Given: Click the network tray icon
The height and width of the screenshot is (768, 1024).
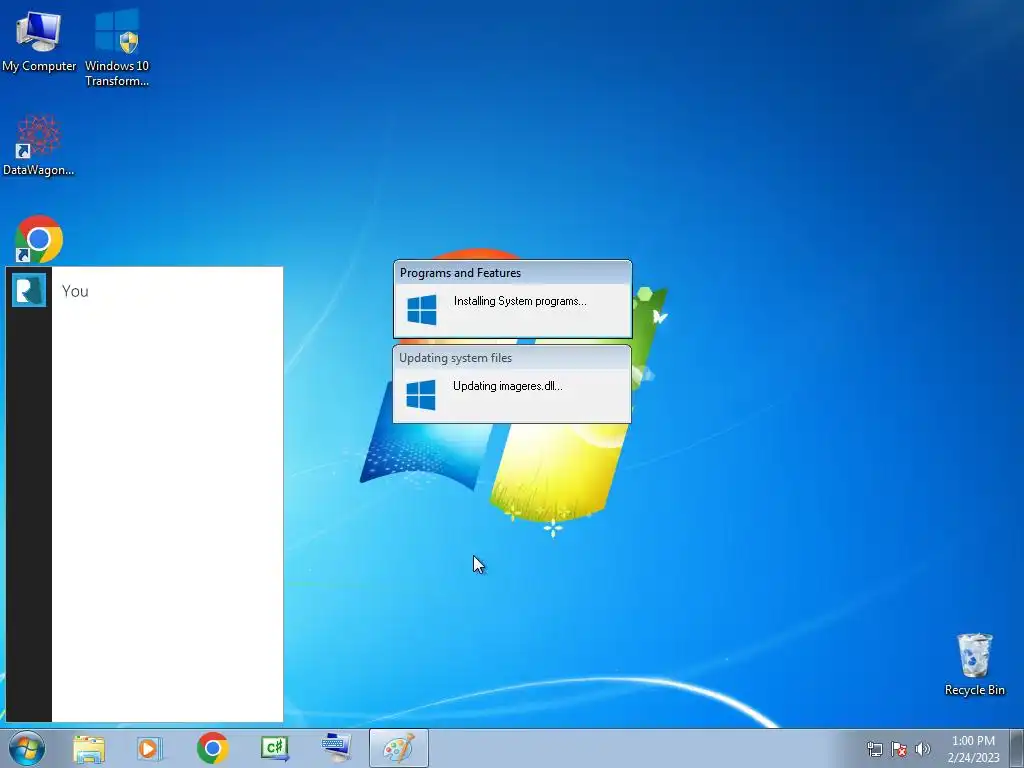Looking at the screenshot, I should [874, 749].
